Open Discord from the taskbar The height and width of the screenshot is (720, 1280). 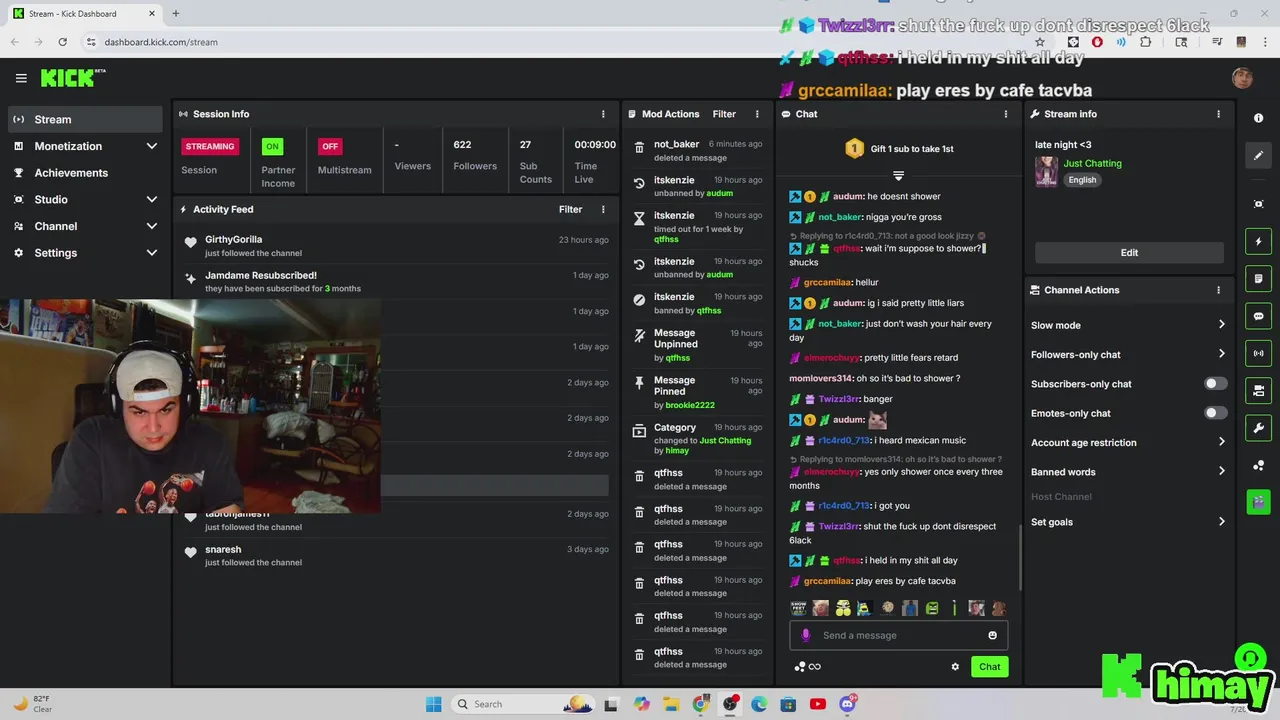tap(848, 704)
